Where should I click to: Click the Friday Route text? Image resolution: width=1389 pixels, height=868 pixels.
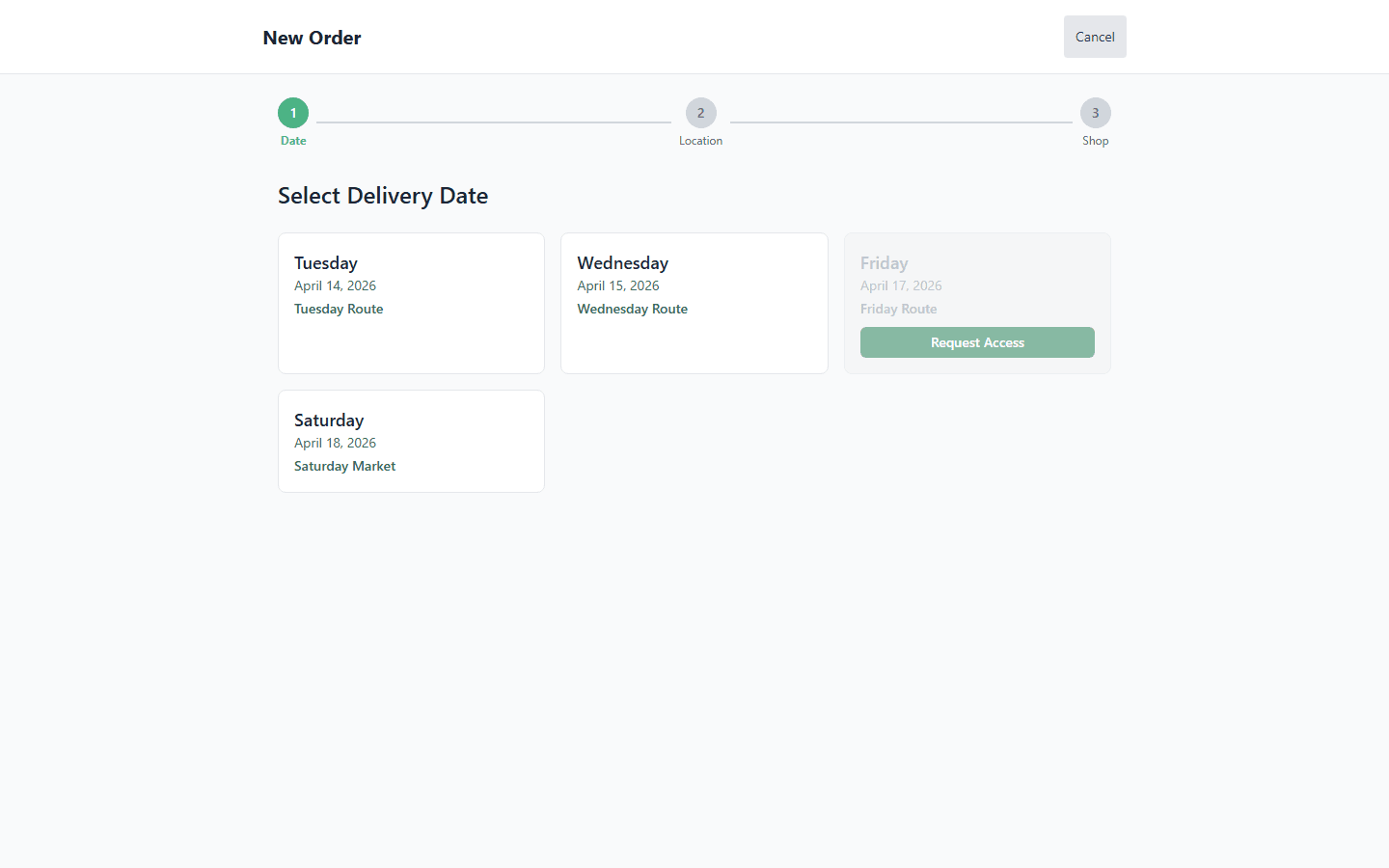(898, 309)
